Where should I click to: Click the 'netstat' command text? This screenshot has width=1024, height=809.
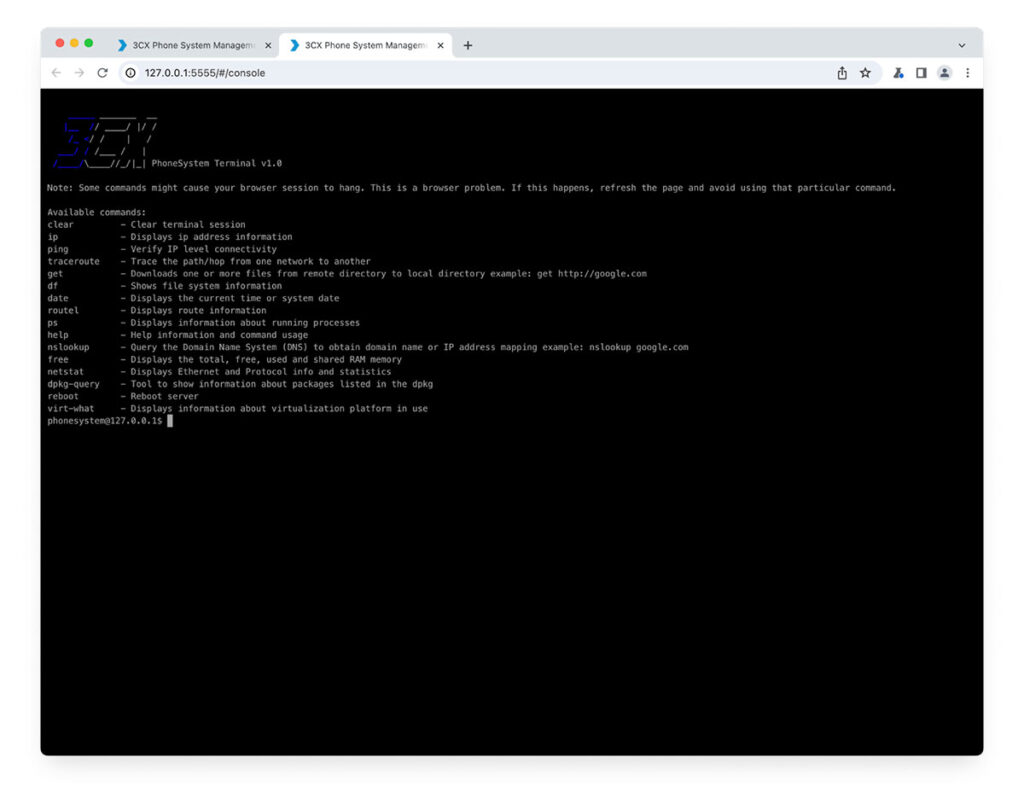pos(65,372)
